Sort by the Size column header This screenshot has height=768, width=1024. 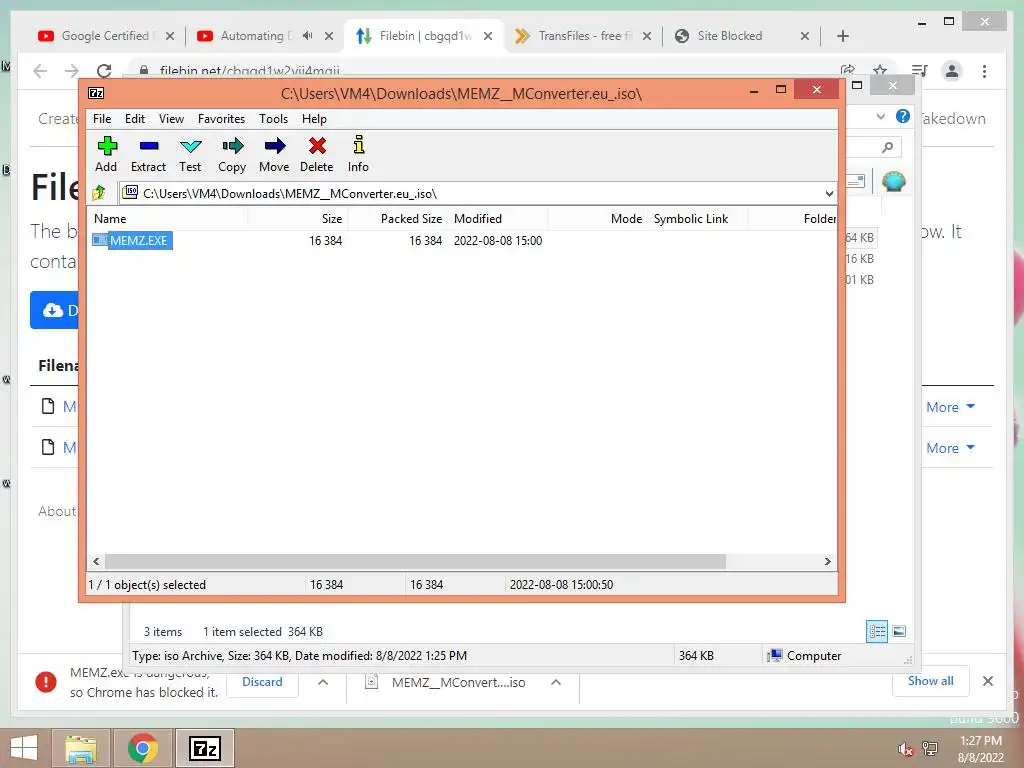click(298, 219)
